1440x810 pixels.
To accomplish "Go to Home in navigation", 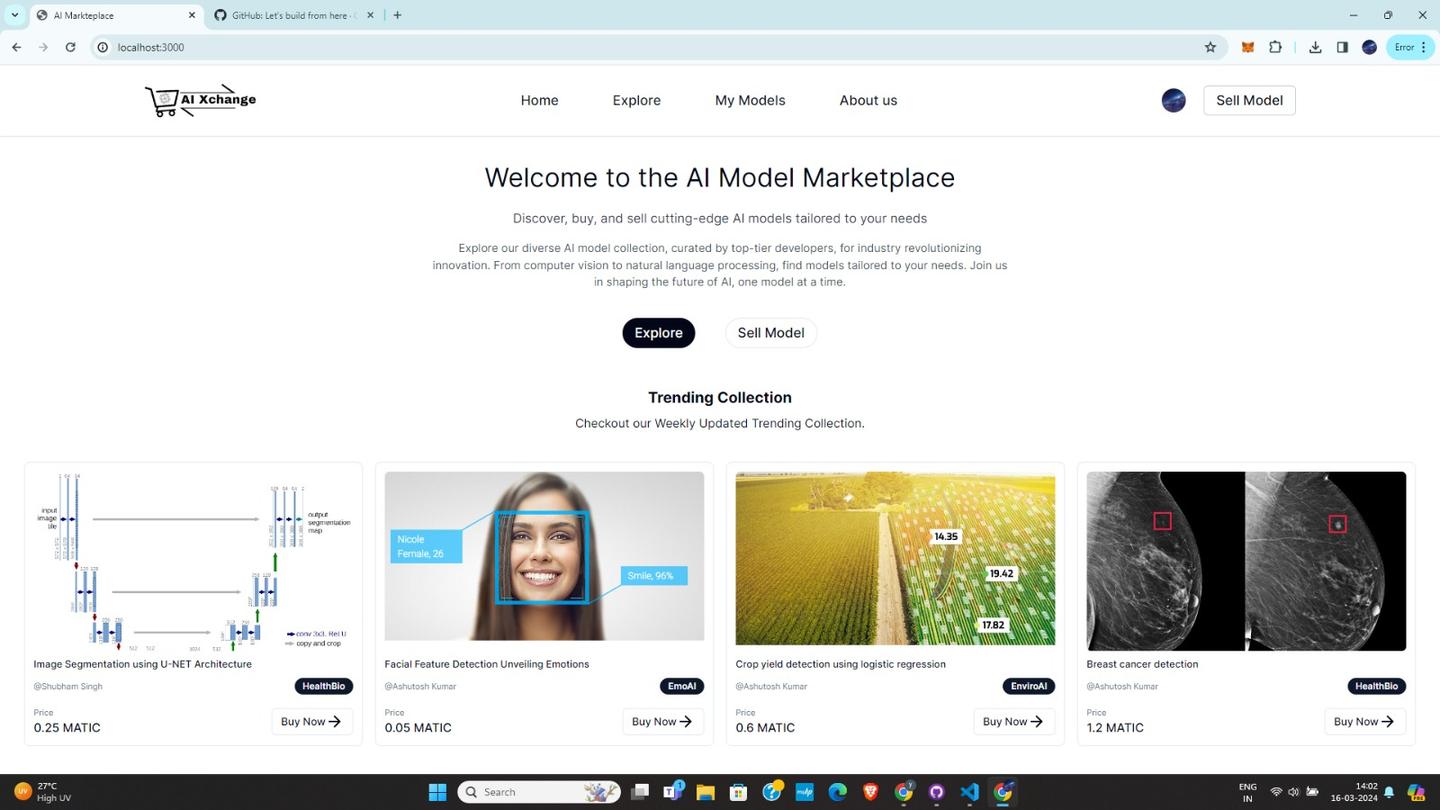I will [539, 100].
